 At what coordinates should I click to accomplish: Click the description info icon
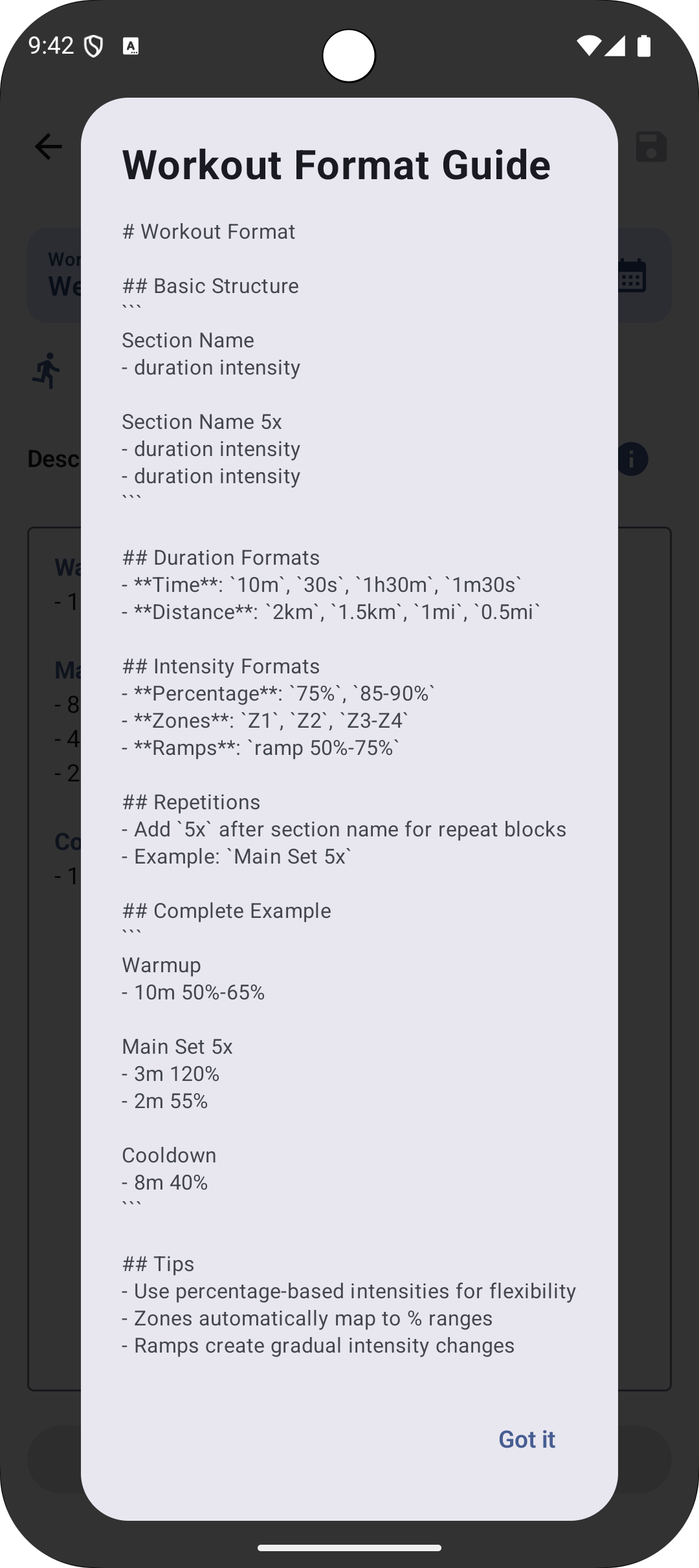pyautogui.click(x=632, y=459)
